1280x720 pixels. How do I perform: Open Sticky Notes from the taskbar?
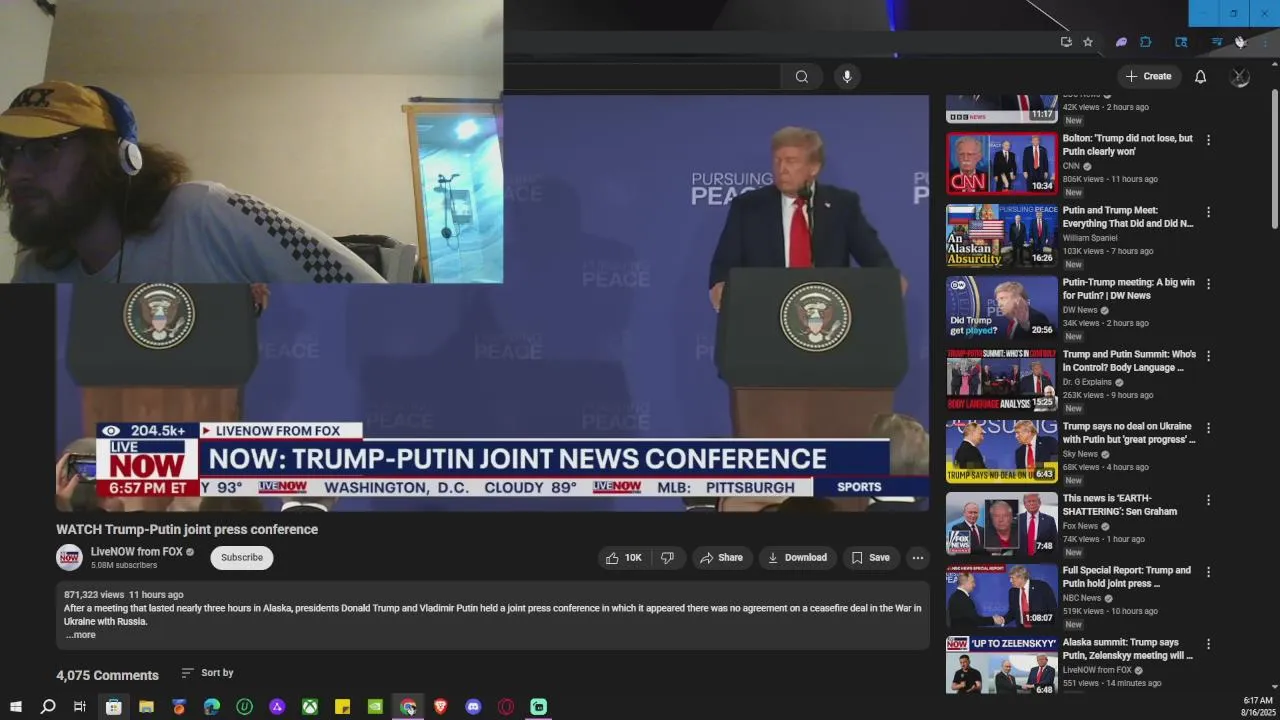[x=342, y=707]
